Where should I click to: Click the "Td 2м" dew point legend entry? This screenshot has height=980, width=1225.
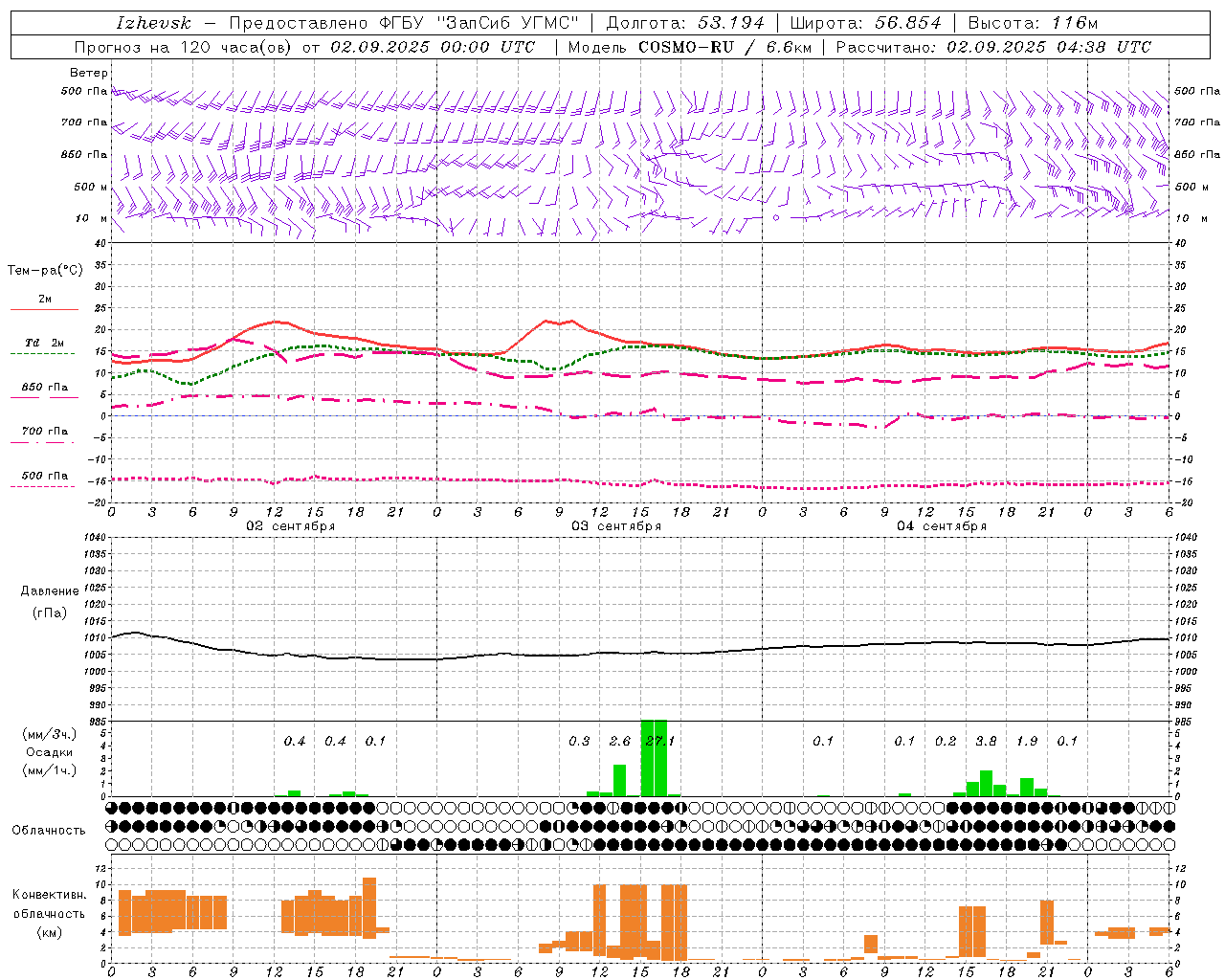pos(44,343)
